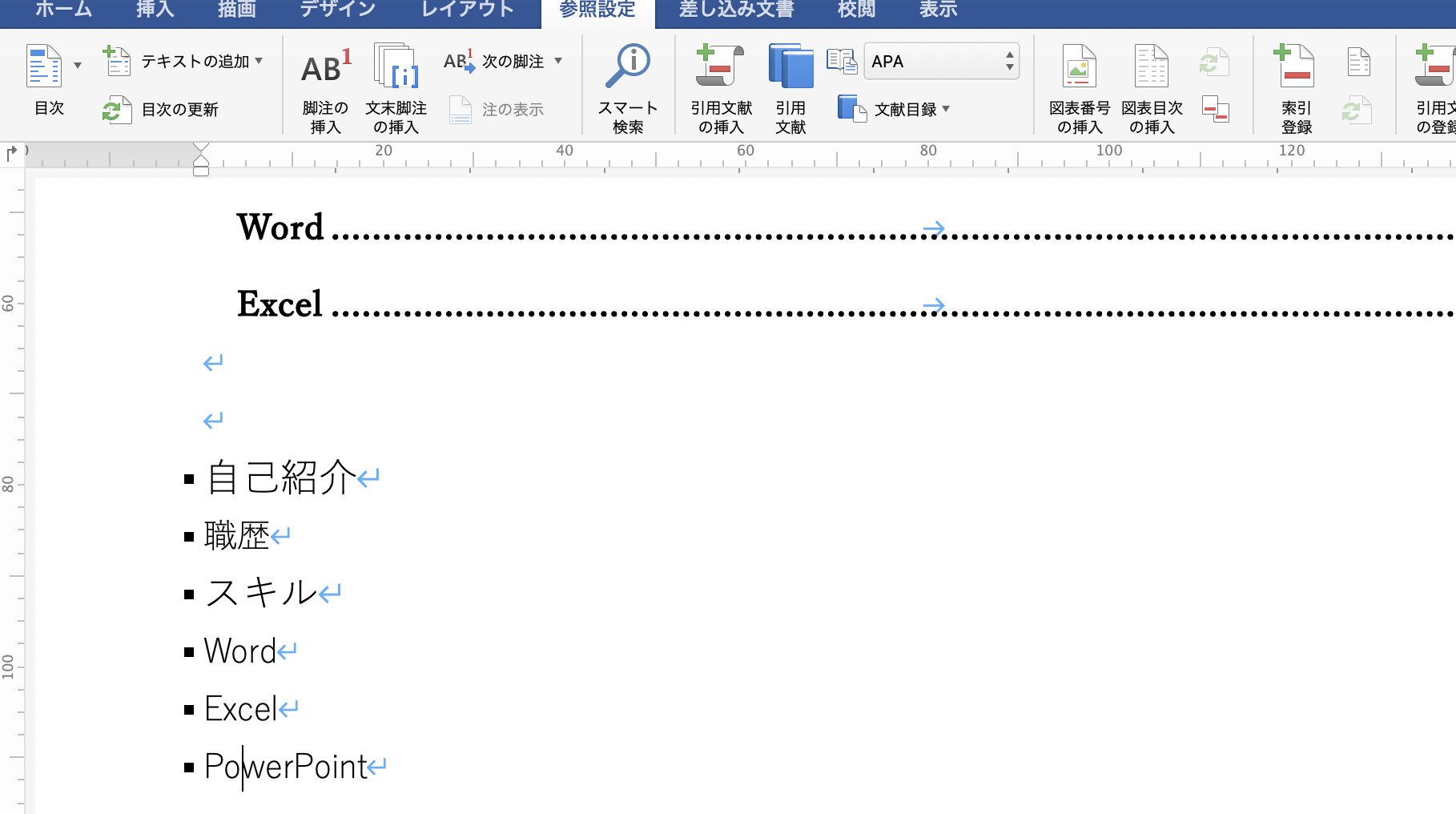Screen dimensions: 1456x814
Task: Click the 図表目次の挿入 icon
Action: pyautogui.click(x=1152, y=66)
